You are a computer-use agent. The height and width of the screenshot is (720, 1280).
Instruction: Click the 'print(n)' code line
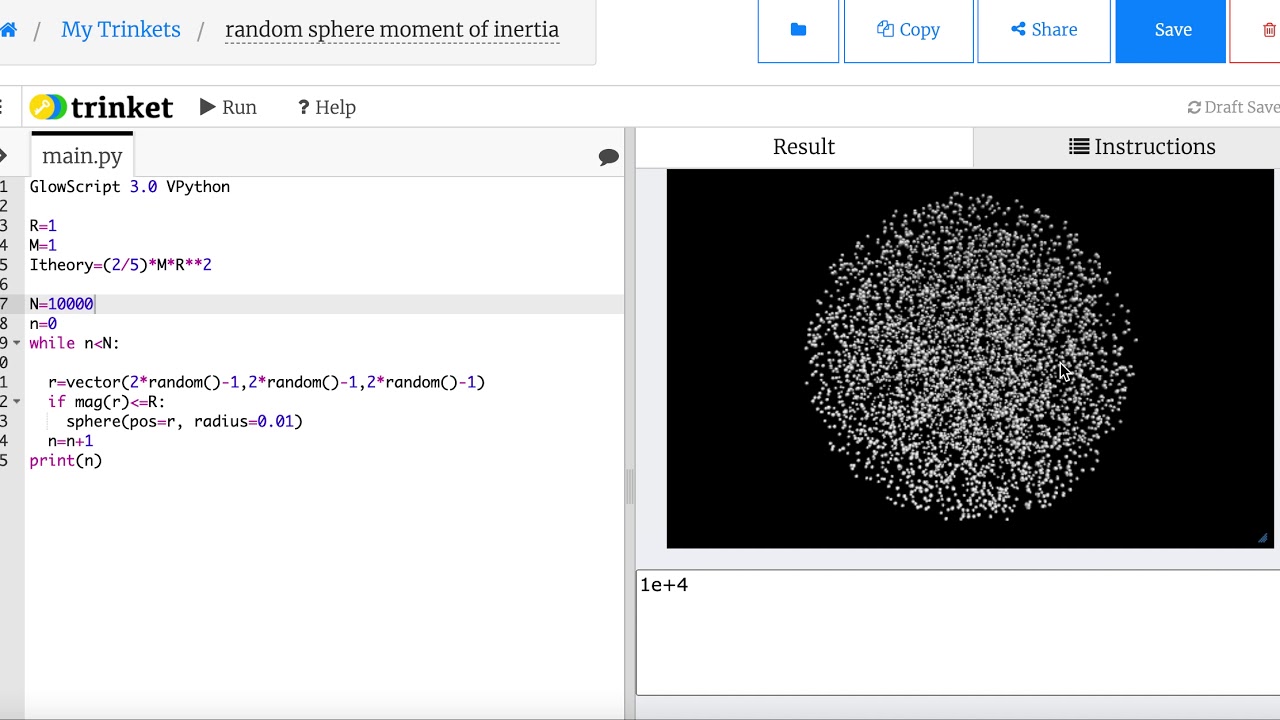[x=65, y=461]
